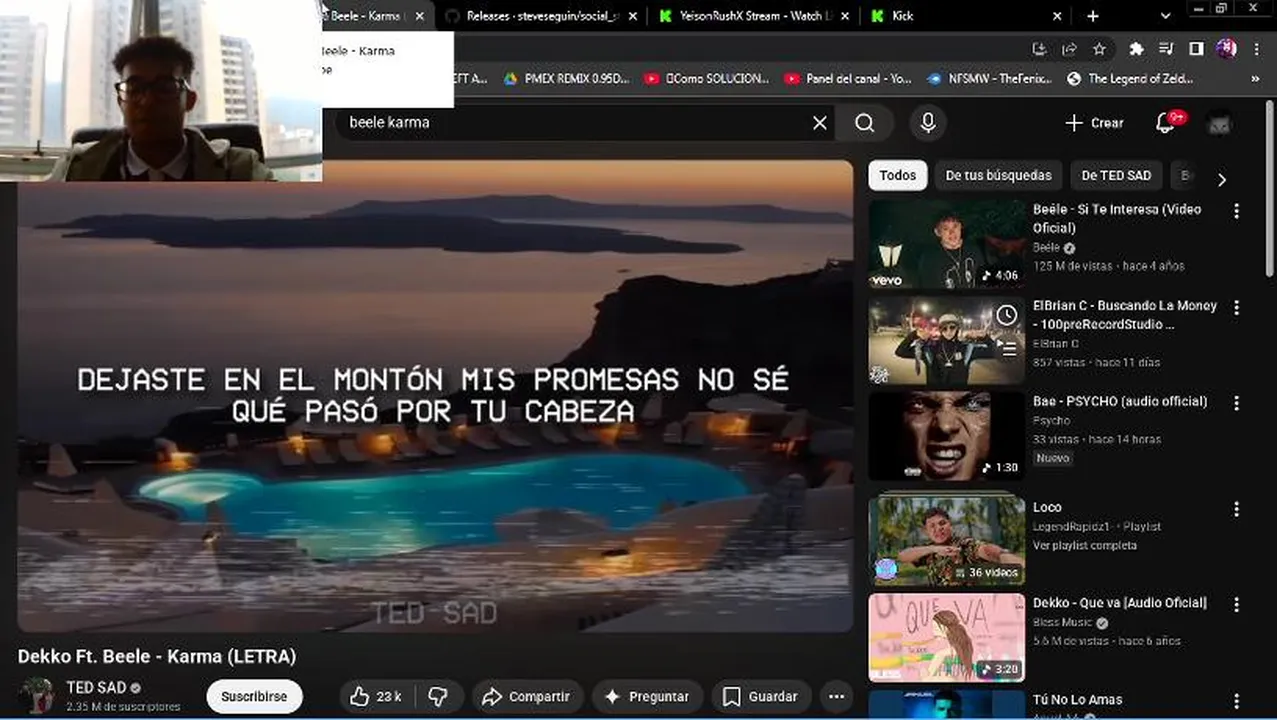Close the Kick tab

(x=1058, y=16)
